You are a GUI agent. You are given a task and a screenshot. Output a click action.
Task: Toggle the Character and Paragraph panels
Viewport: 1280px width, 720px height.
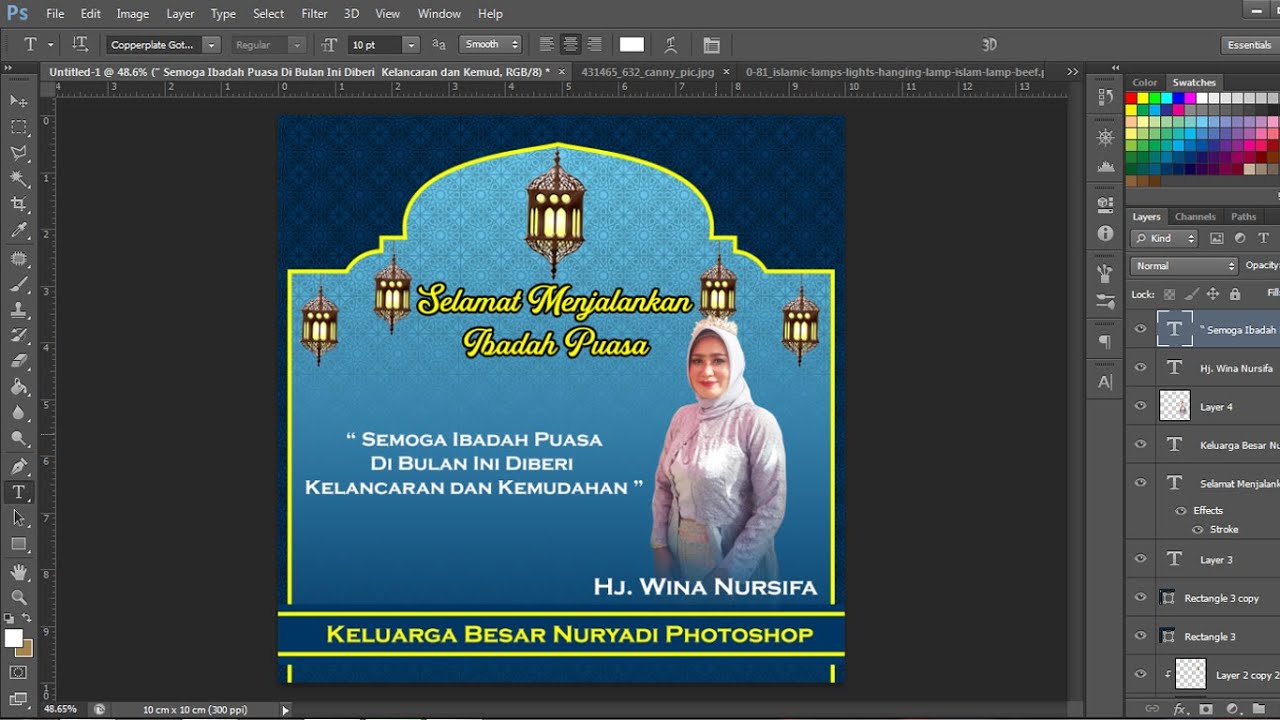click(x=711, y=44)
